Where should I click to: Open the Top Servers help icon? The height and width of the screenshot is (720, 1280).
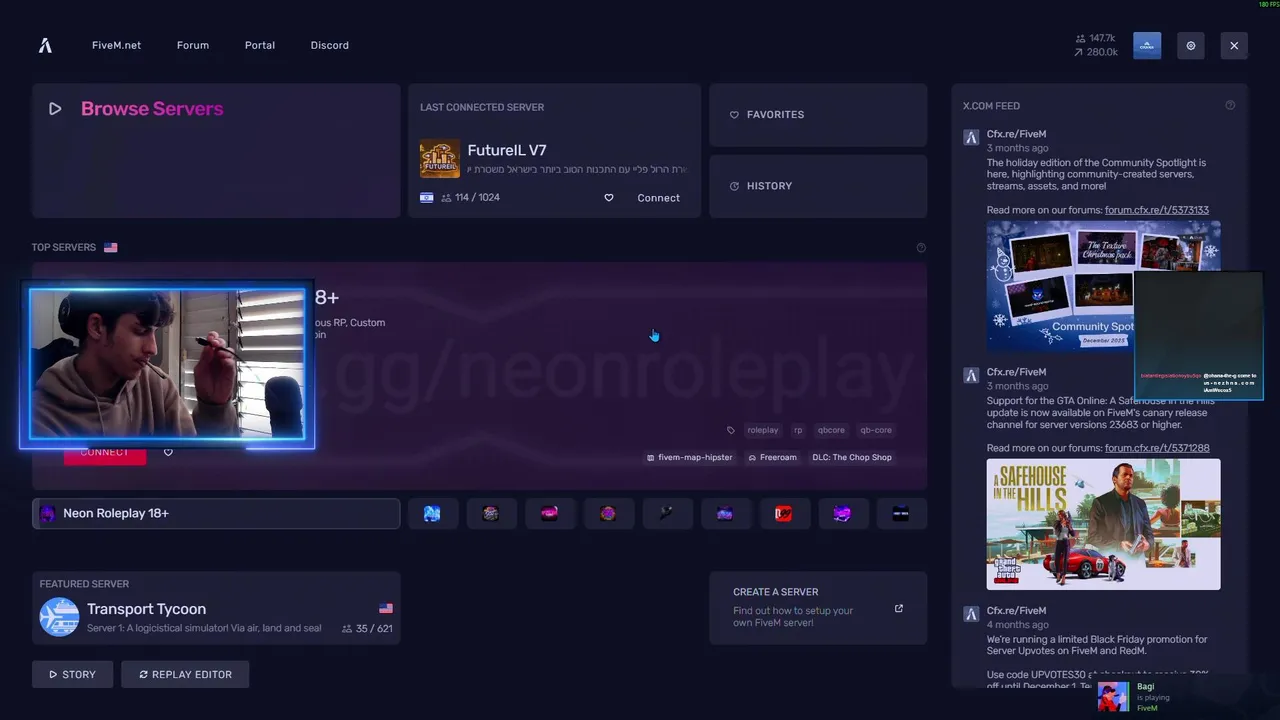click(x=921, y=247)
